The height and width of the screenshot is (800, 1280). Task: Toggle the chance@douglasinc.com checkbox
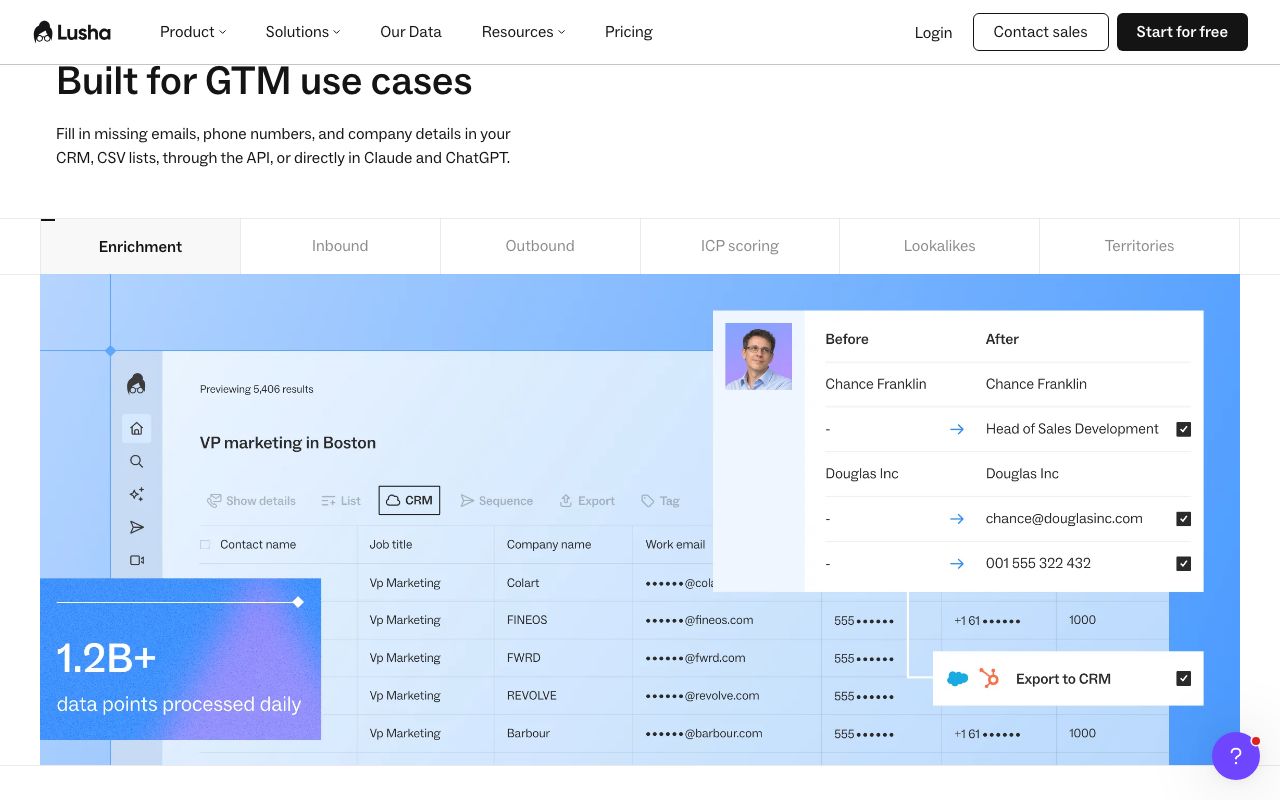point(1184,519)
